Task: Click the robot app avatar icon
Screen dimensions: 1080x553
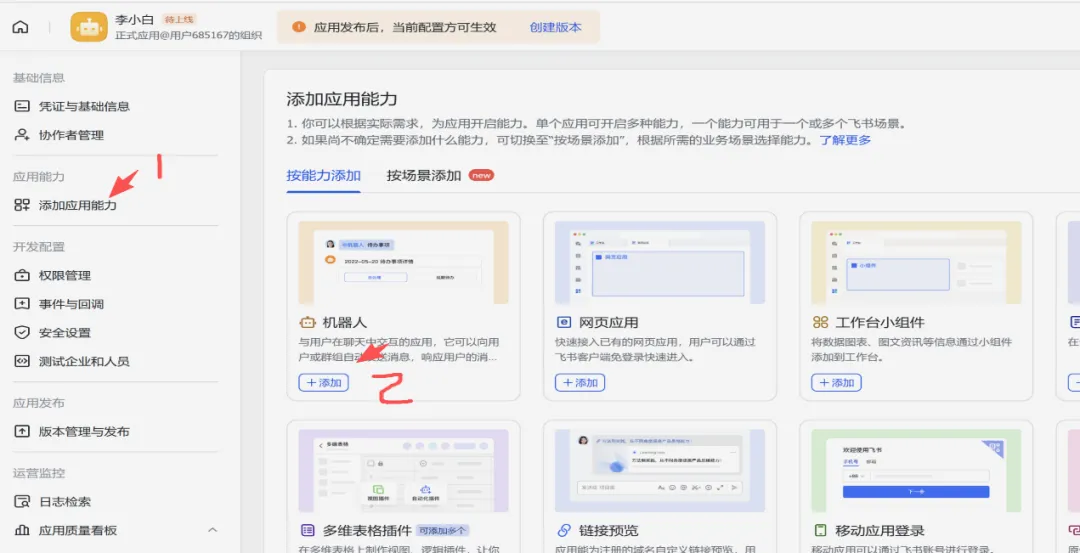Action: (89, 27)
